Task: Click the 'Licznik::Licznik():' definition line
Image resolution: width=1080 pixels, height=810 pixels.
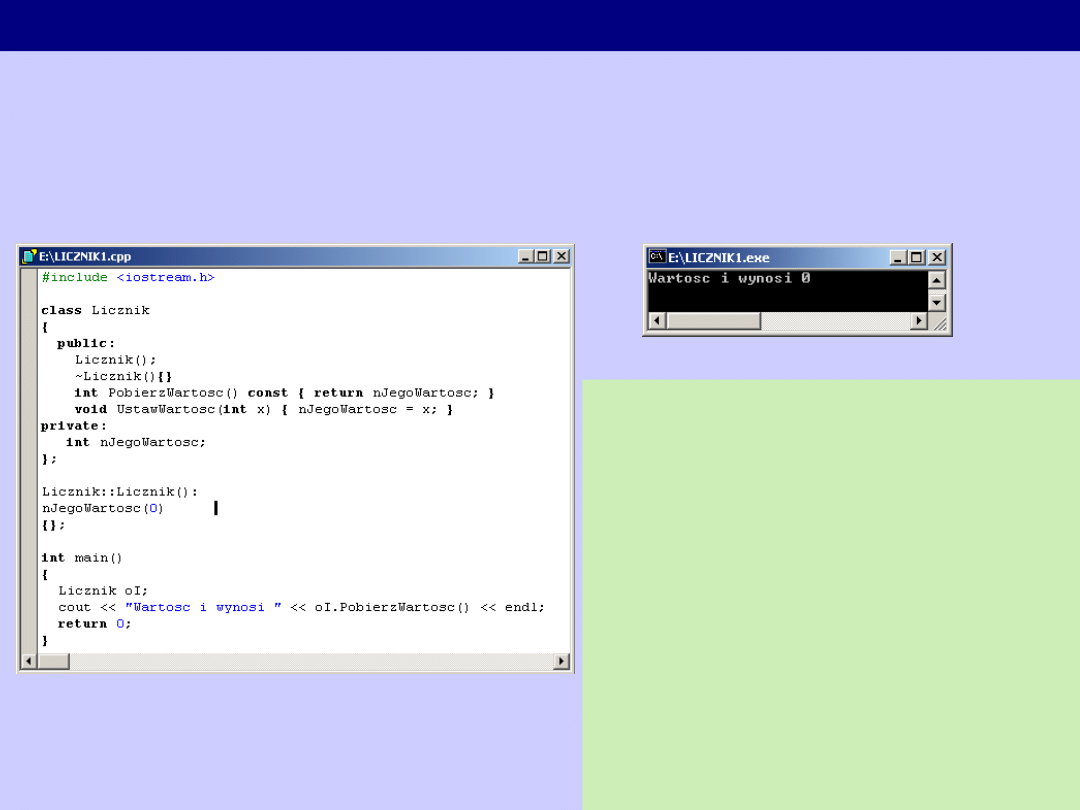Action: click(120, 492)
